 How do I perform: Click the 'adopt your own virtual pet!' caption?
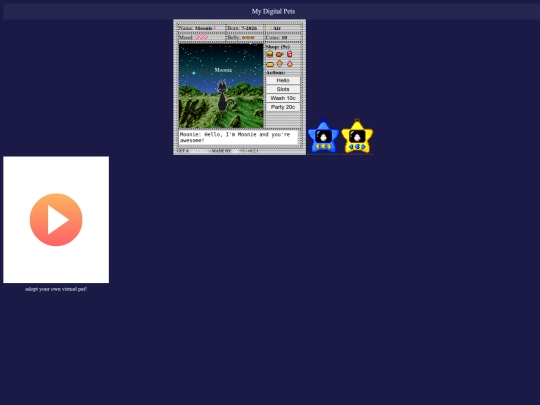[56, 289]
